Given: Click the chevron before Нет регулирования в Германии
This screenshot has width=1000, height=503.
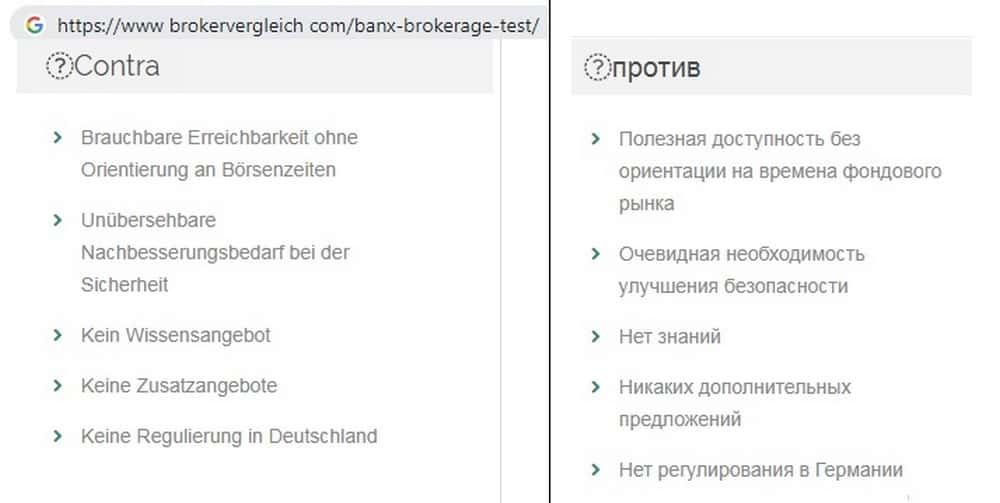Looking at the screenshot, I should [x=596, y=469].
